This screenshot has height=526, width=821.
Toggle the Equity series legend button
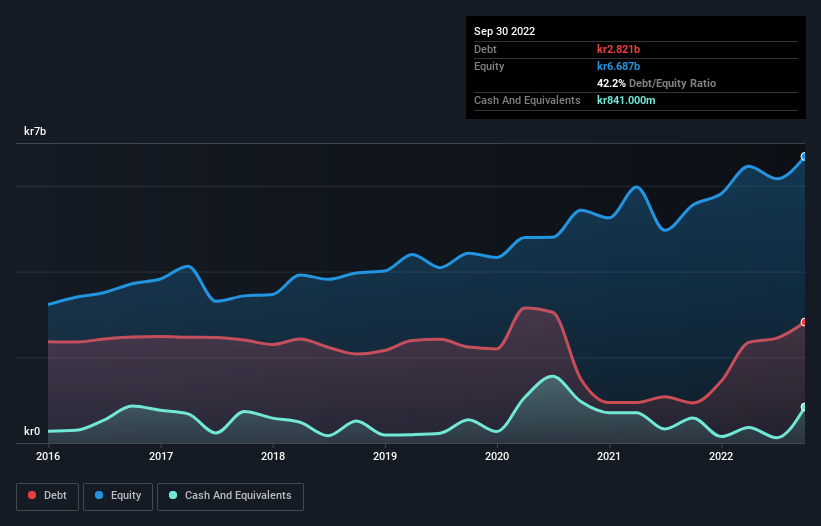click(x=118, y=496)
